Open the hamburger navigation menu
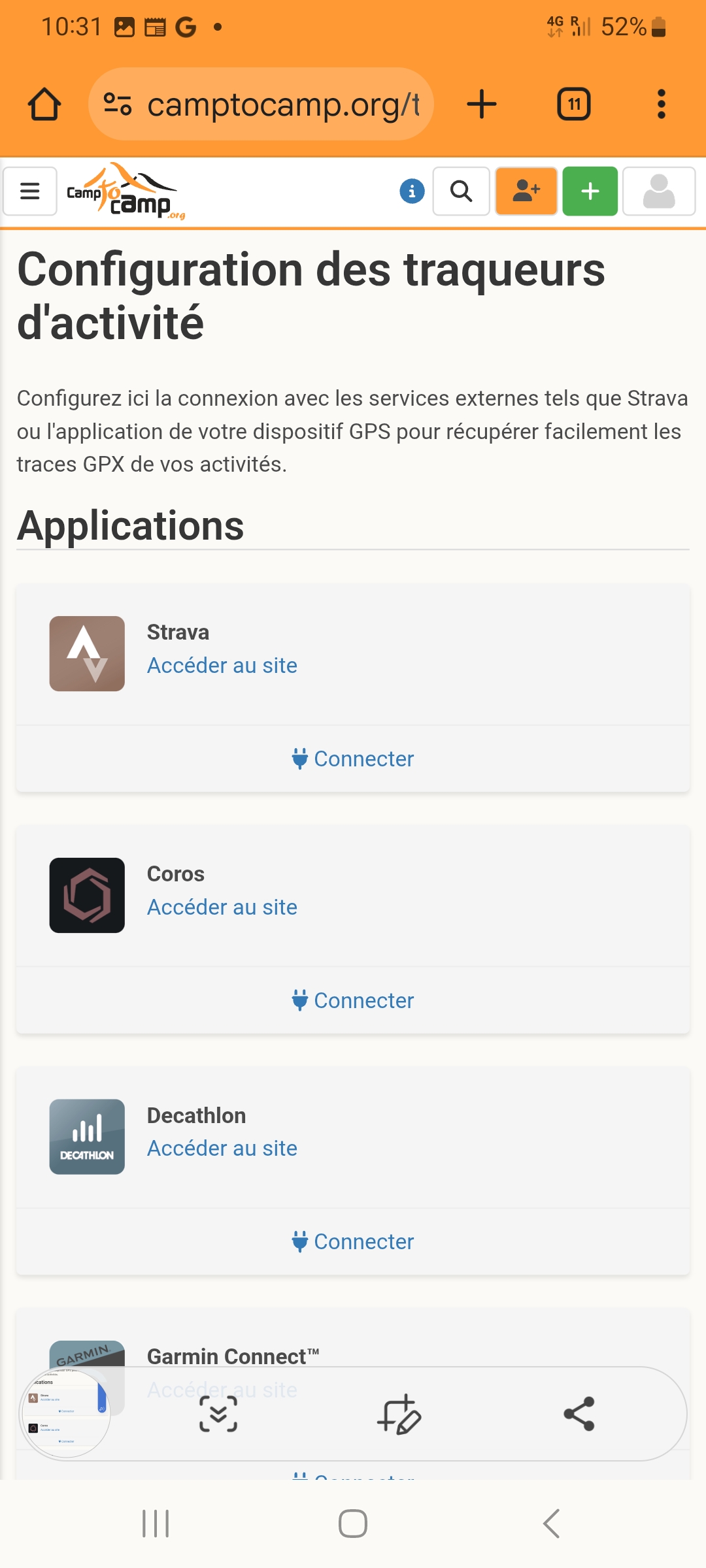Viewport: 706px width, 1568px height. click(30, 191)
